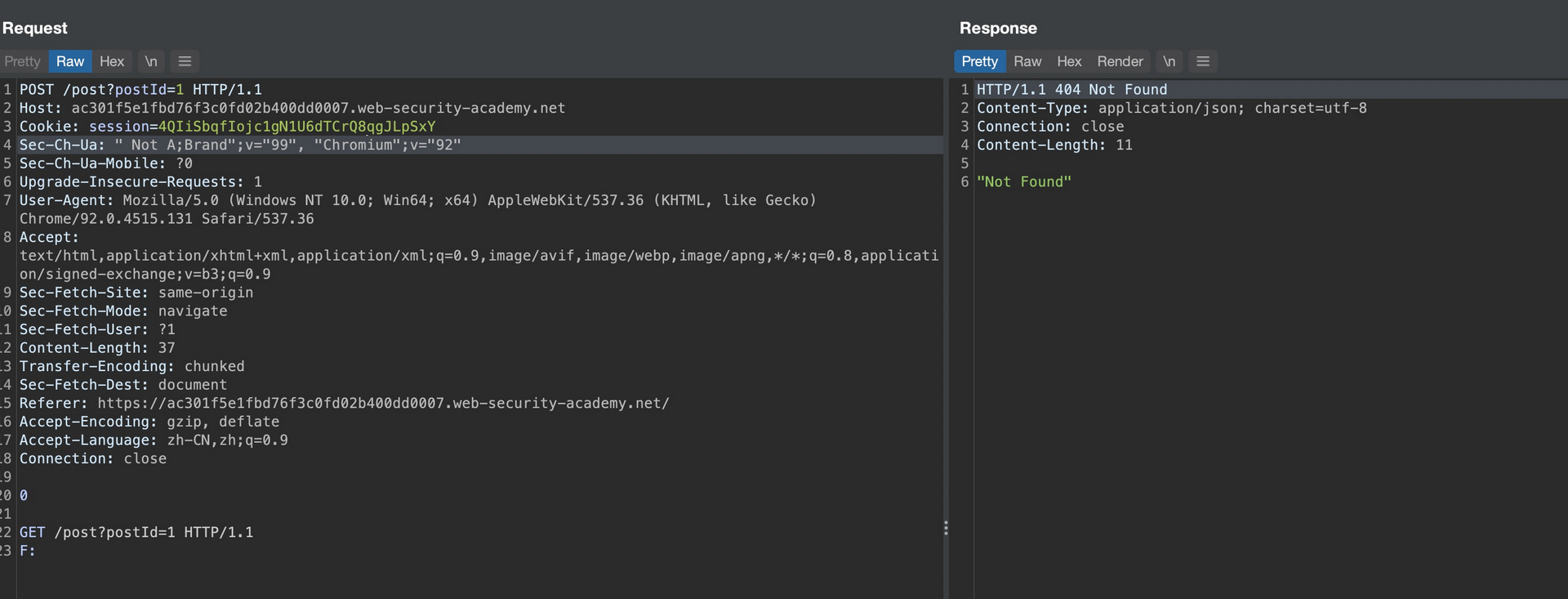
Task: Click the Sec-Fetch-Mode: navigate line
Action: (x=123, y=311)
